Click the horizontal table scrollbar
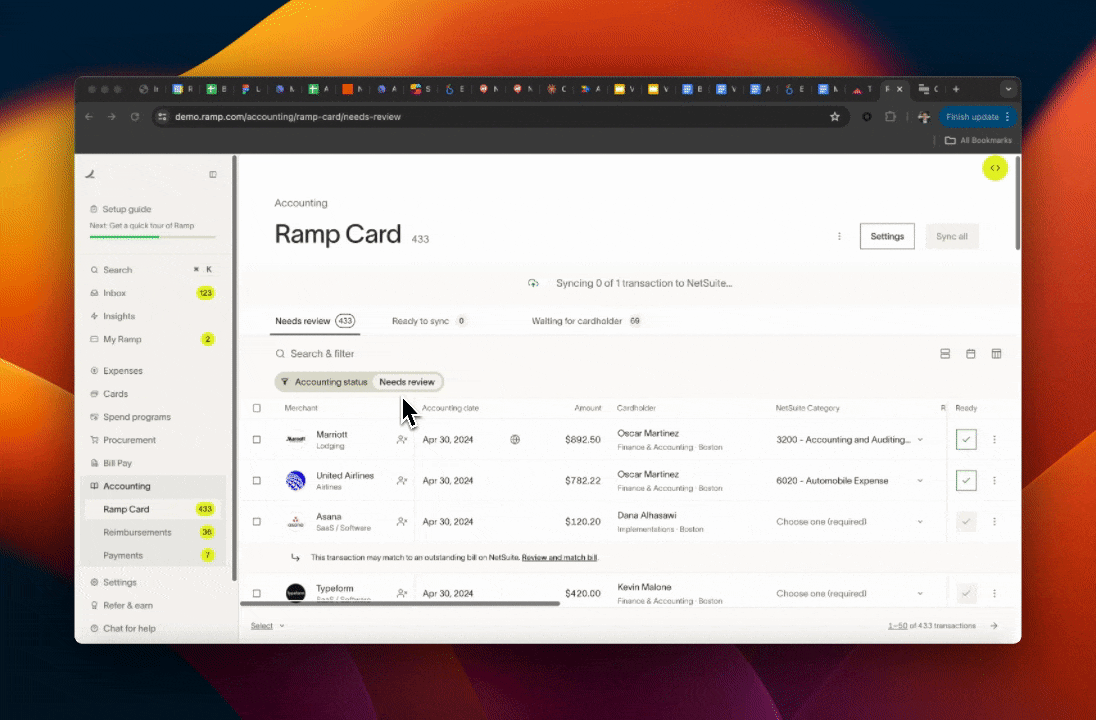The height and width of the screenshot is (720, 1096). 400,603
